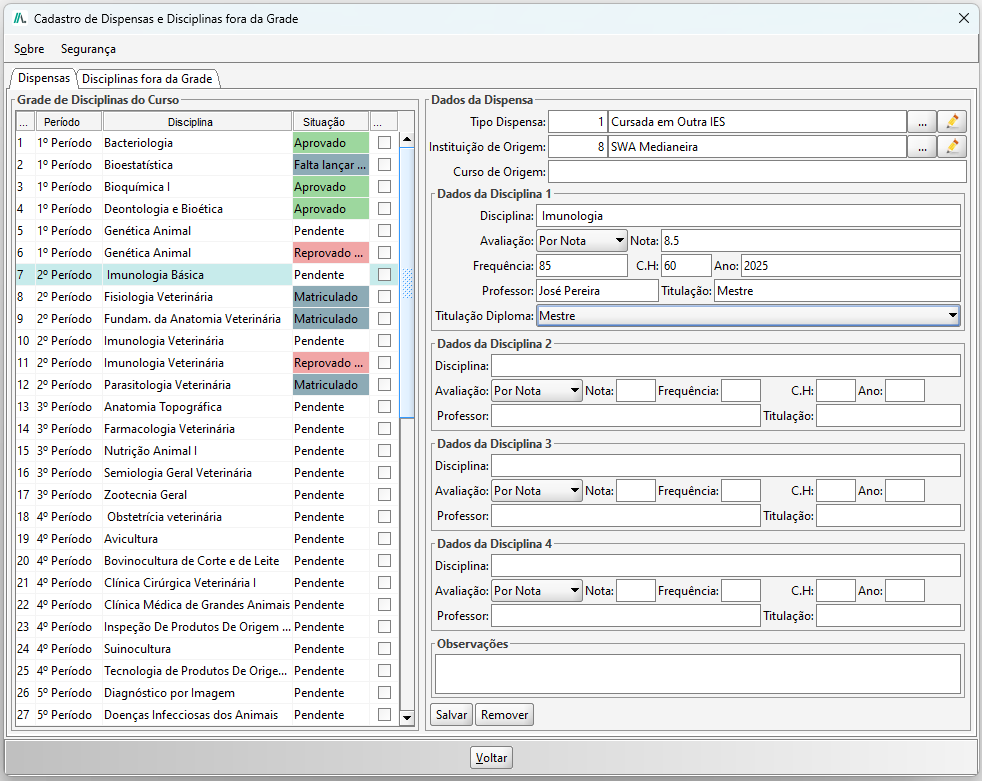Check the box for Parasitologia Veterinária
This screenshot has height=781, width=982.
385,385
